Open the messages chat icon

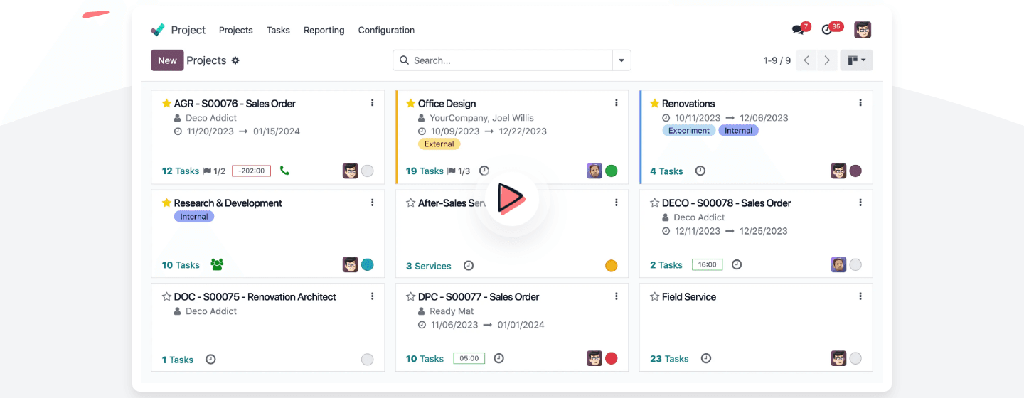point(798,29)
